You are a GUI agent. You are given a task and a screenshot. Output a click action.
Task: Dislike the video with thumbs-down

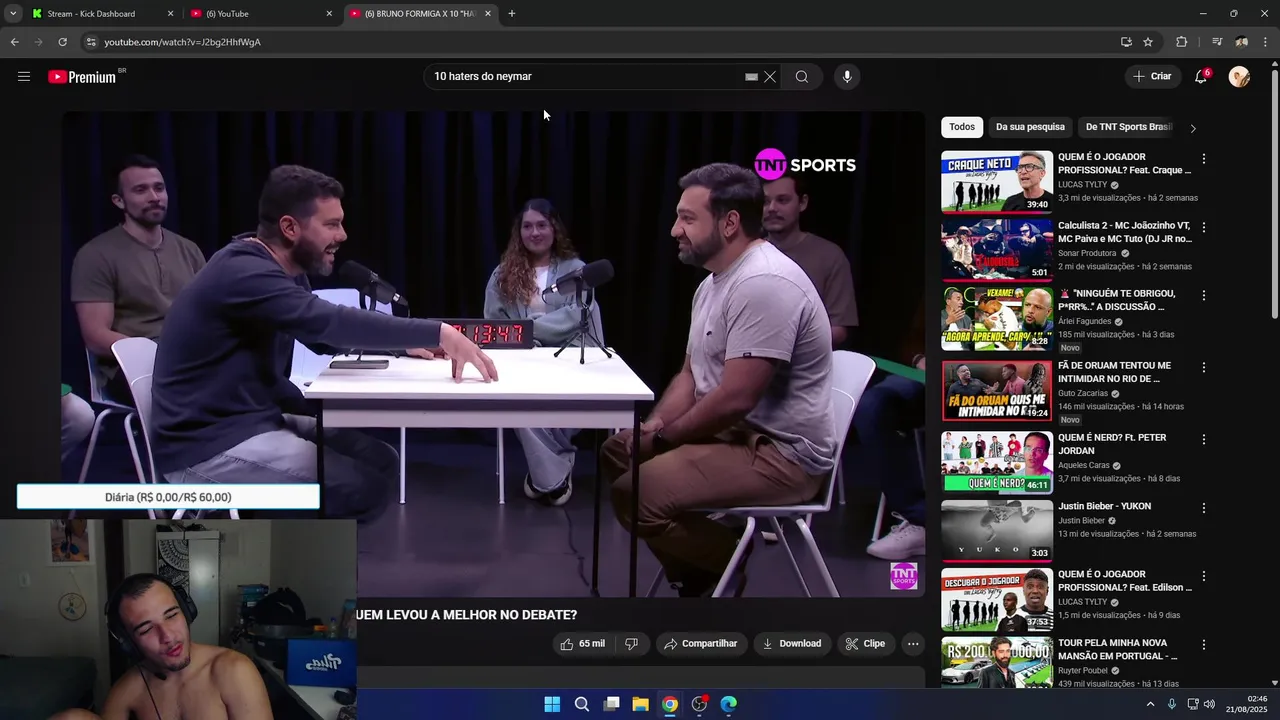(631, 643)
